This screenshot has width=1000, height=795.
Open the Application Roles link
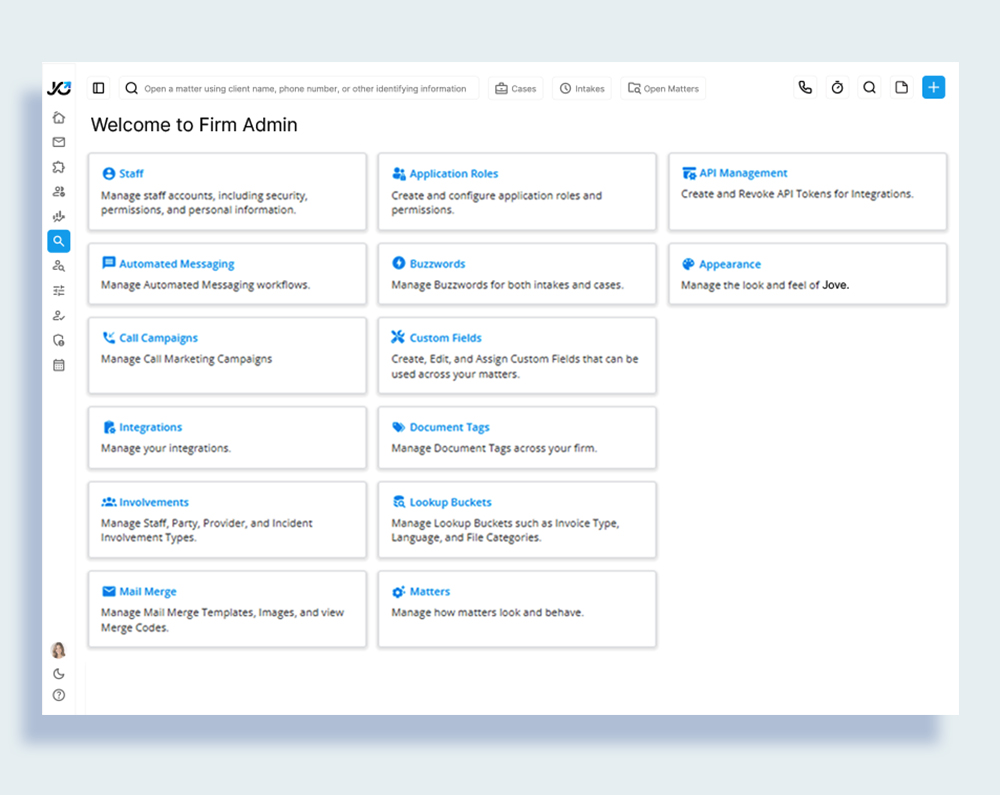(x=453, y=174)
